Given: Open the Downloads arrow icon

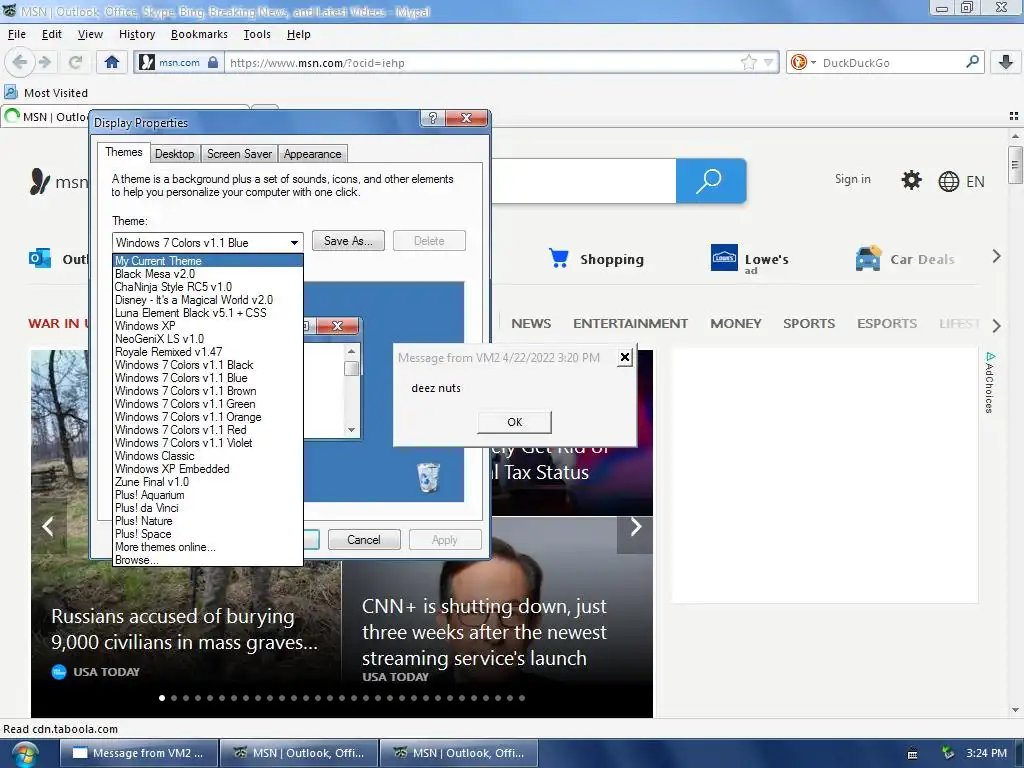Looking at the screenshot, I should coord(1006,63).
